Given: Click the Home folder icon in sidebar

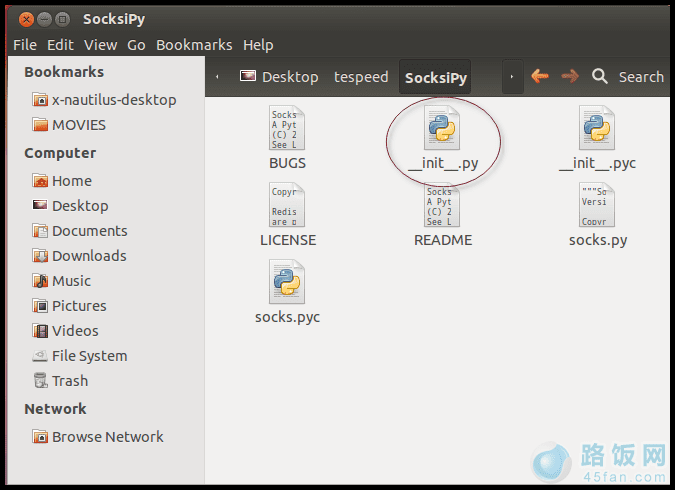Looking at the screenshot, I should click(40, 180).
